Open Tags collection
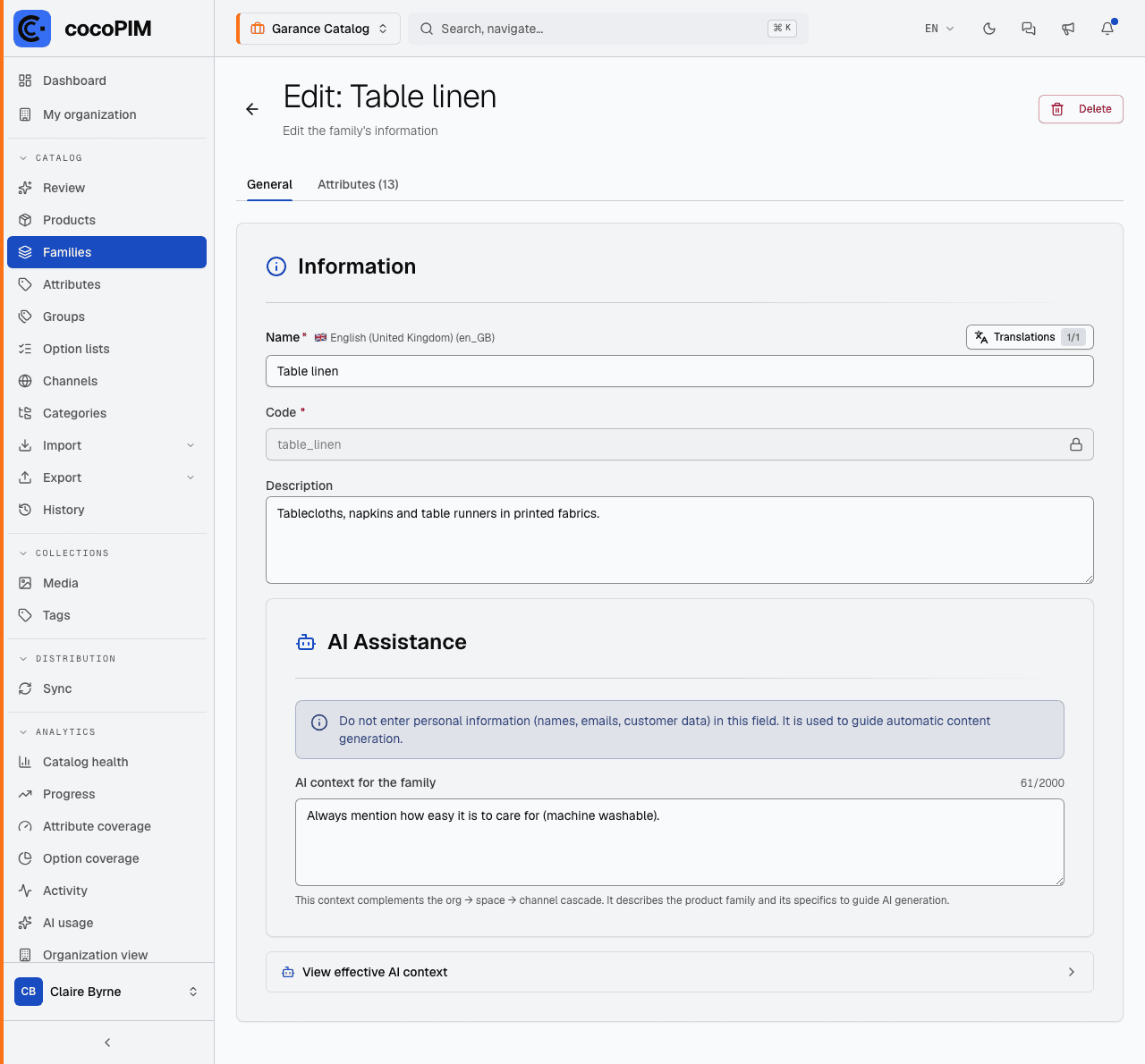Image resolution: width=1145 pixels, height=1064 pixels. coord(107,615)
